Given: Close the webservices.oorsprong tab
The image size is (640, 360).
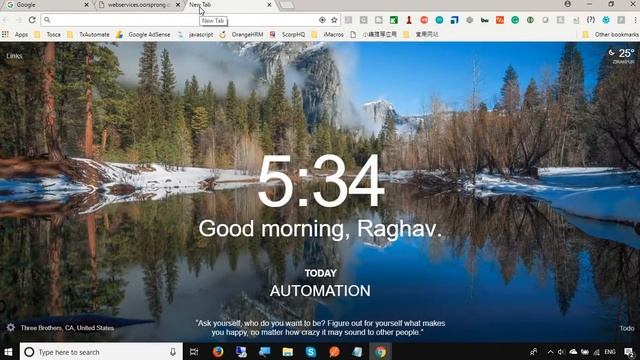Looking at the screenshot, I should (178, 5).
